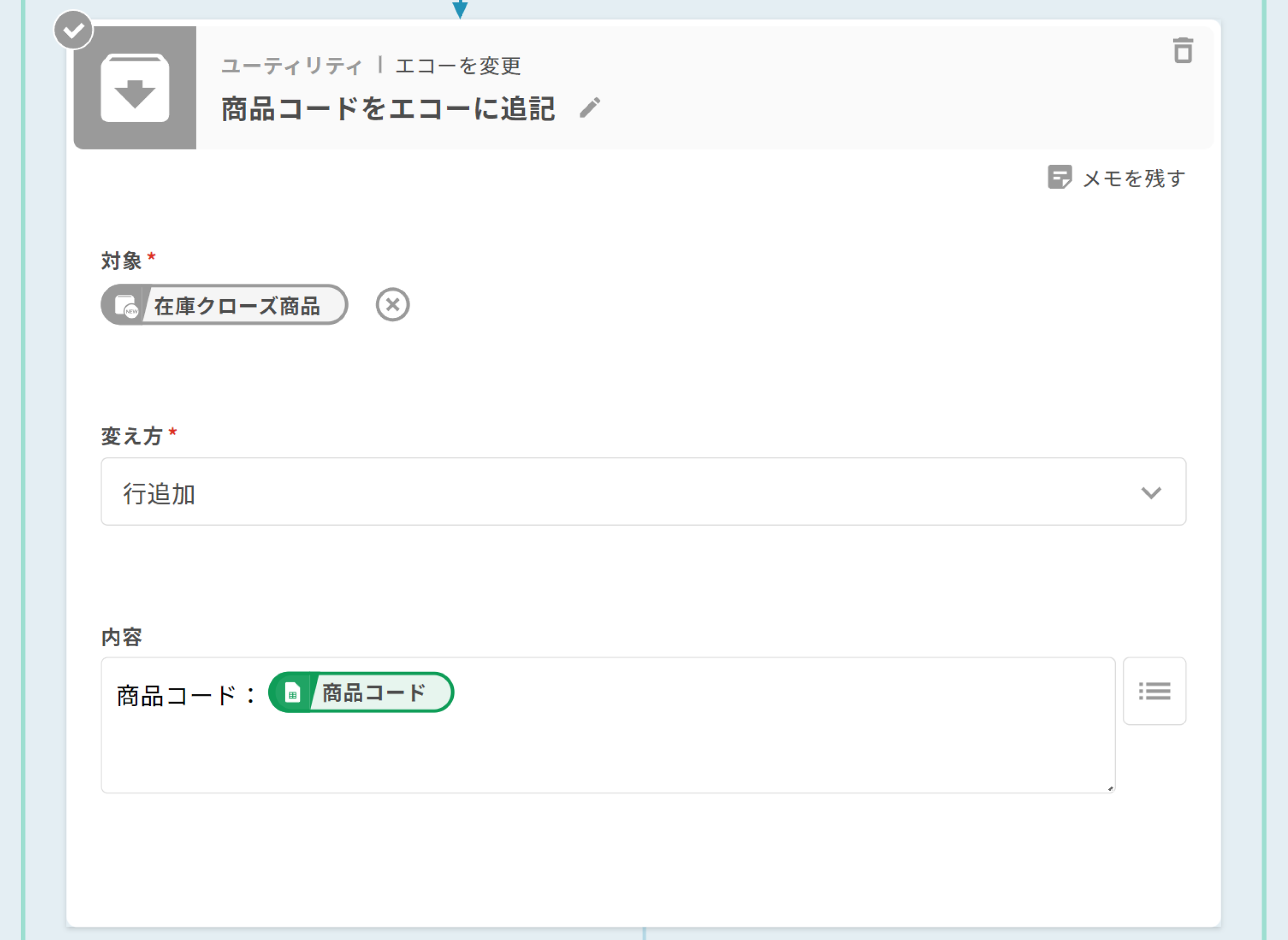1288x940 pixels.
Task: Click the memo note icon
Action: click(1059, 177)
